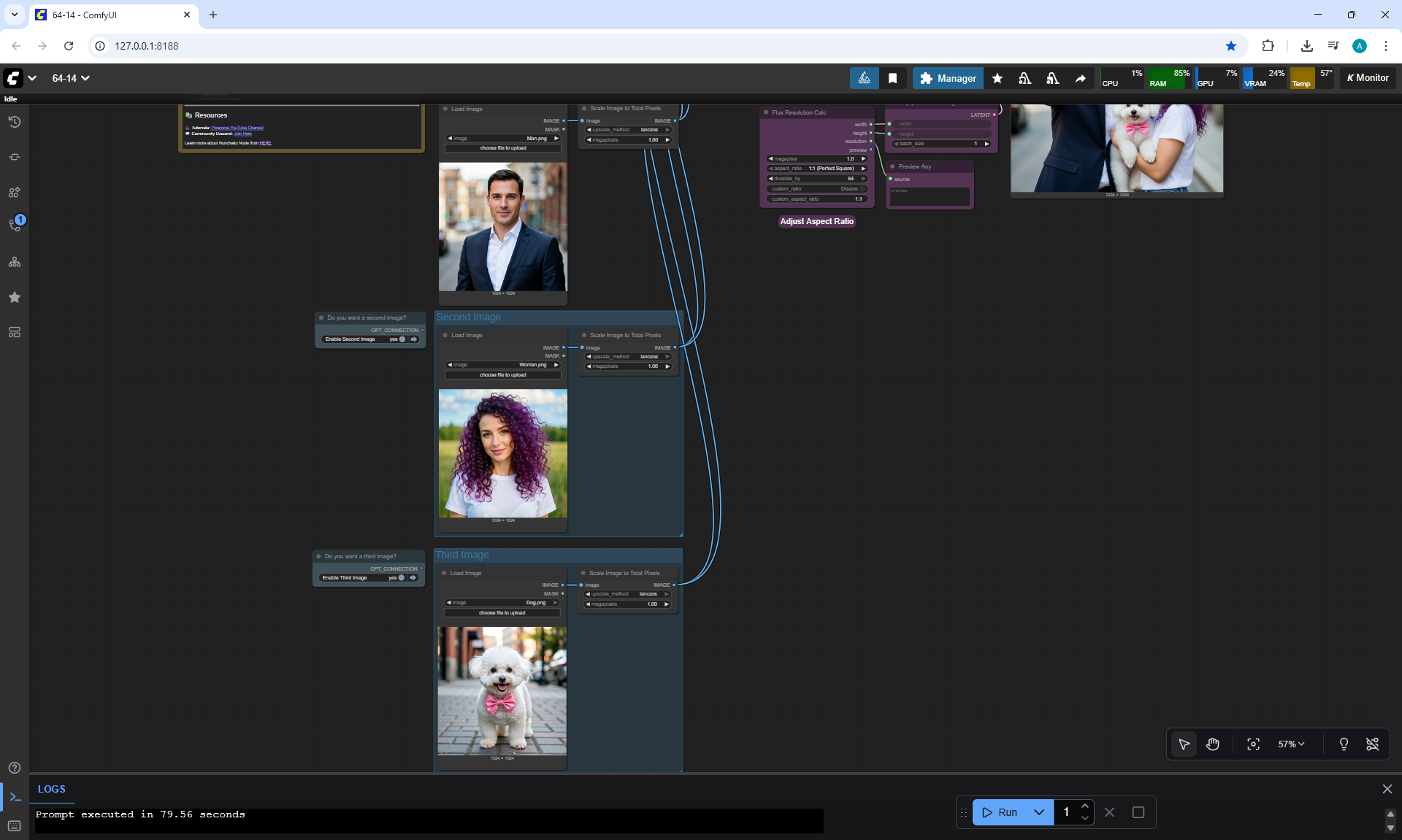Expand the Run button options arrow
The width and height of the screenshot is (1402, 840).
coord(1039,812)
